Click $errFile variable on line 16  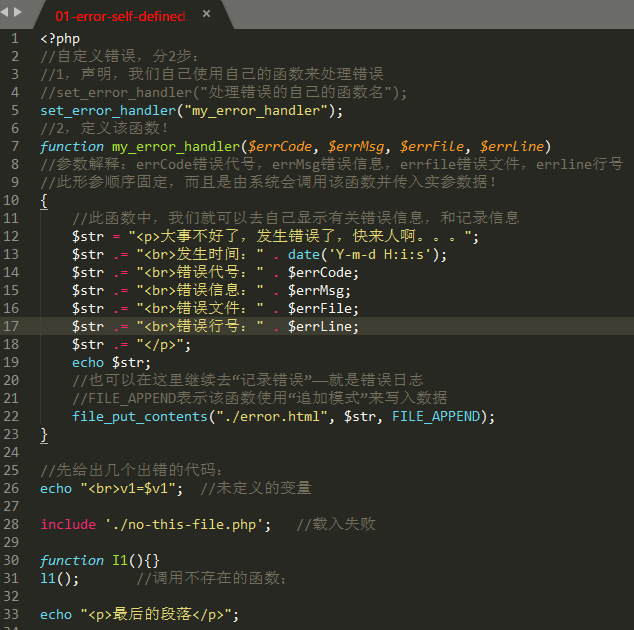point(320,309)
